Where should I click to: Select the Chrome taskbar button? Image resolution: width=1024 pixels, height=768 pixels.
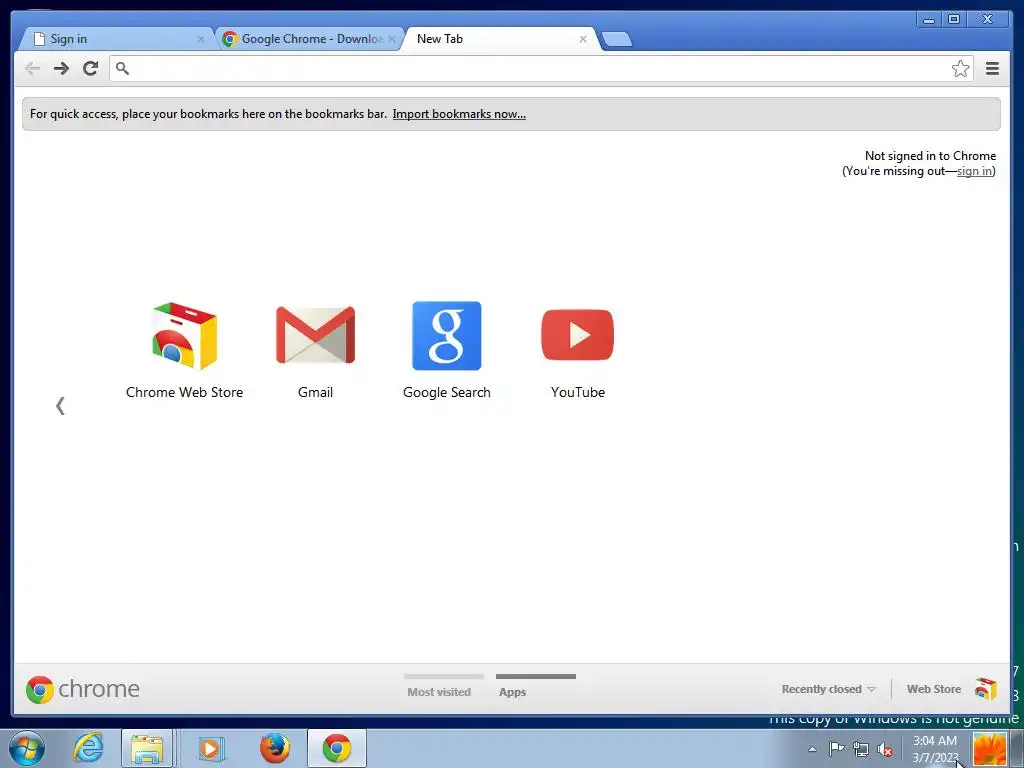(x=337, y=748)
